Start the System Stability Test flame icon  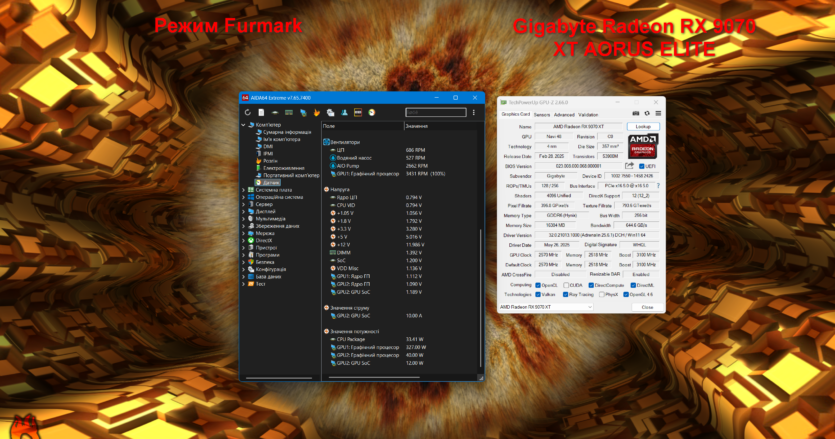(x=317, y=112)
